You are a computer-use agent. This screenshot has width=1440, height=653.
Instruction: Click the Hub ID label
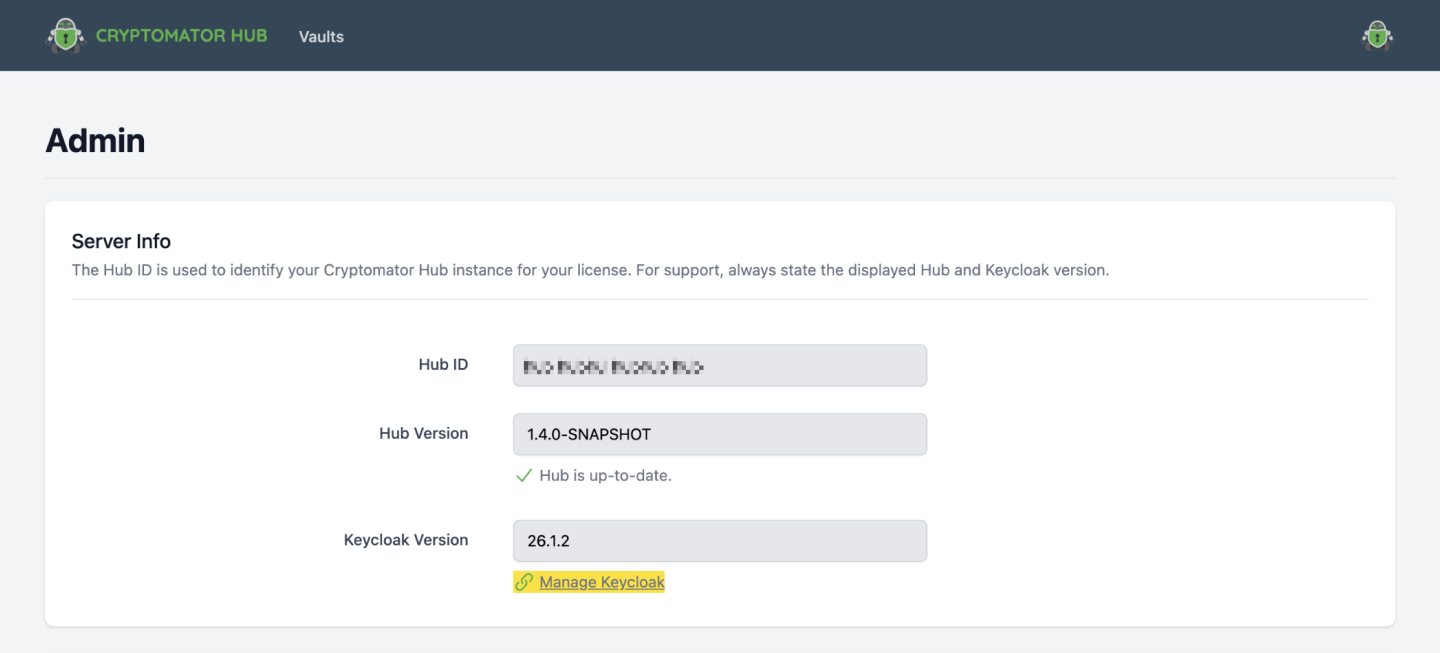[x=443, y=365]
